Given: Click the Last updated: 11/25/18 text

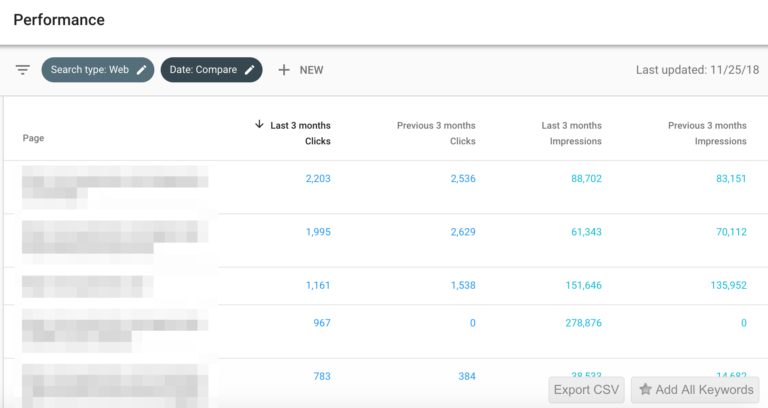Looking at the screenshot, I should click(x=697, y=70).
